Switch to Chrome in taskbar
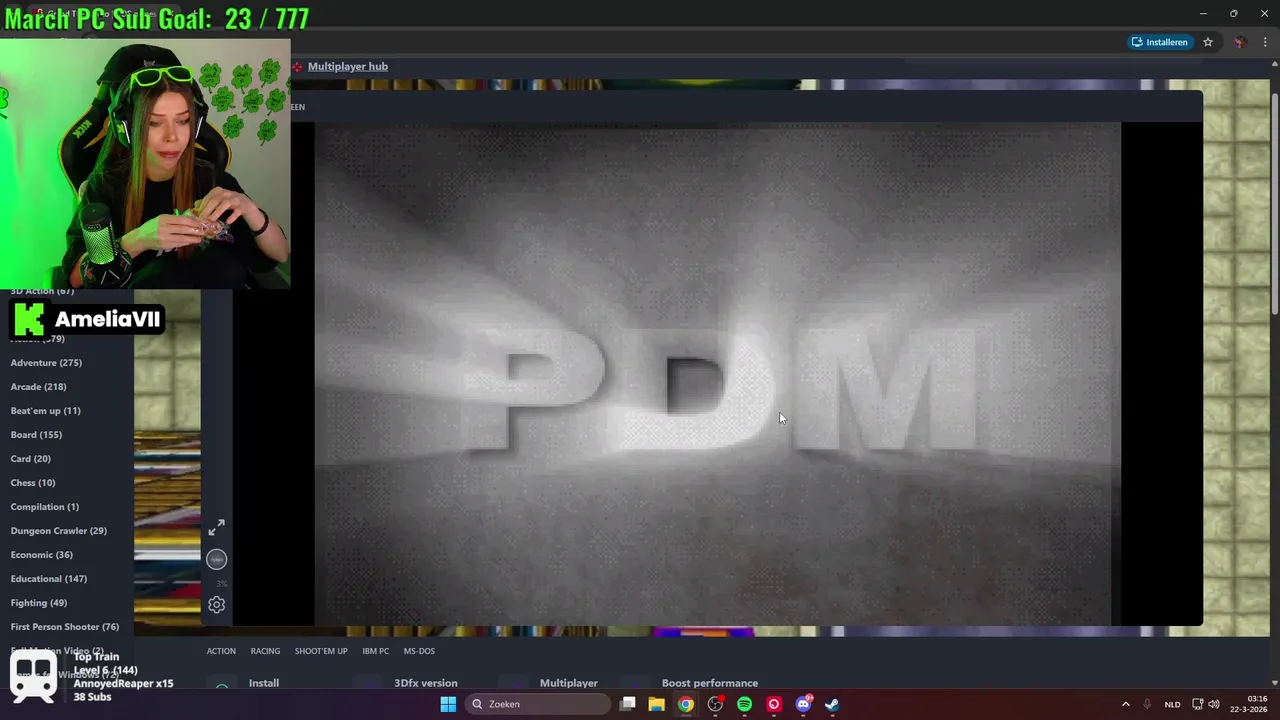 tap(686, 704)
